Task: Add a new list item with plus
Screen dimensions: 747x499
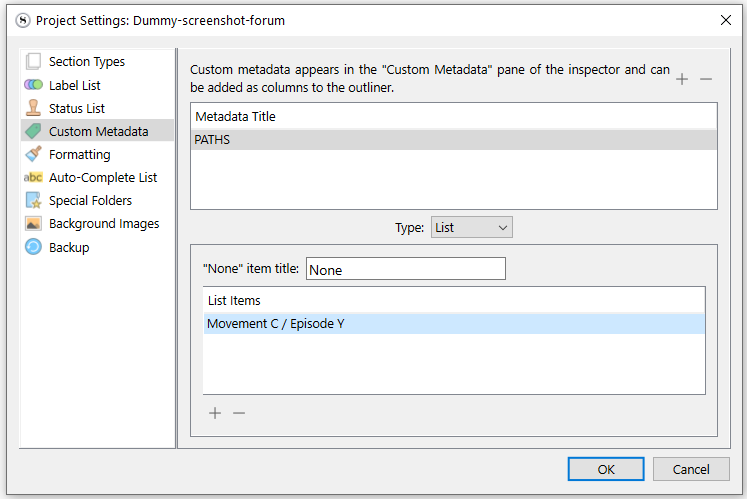Action: point(215,413)
